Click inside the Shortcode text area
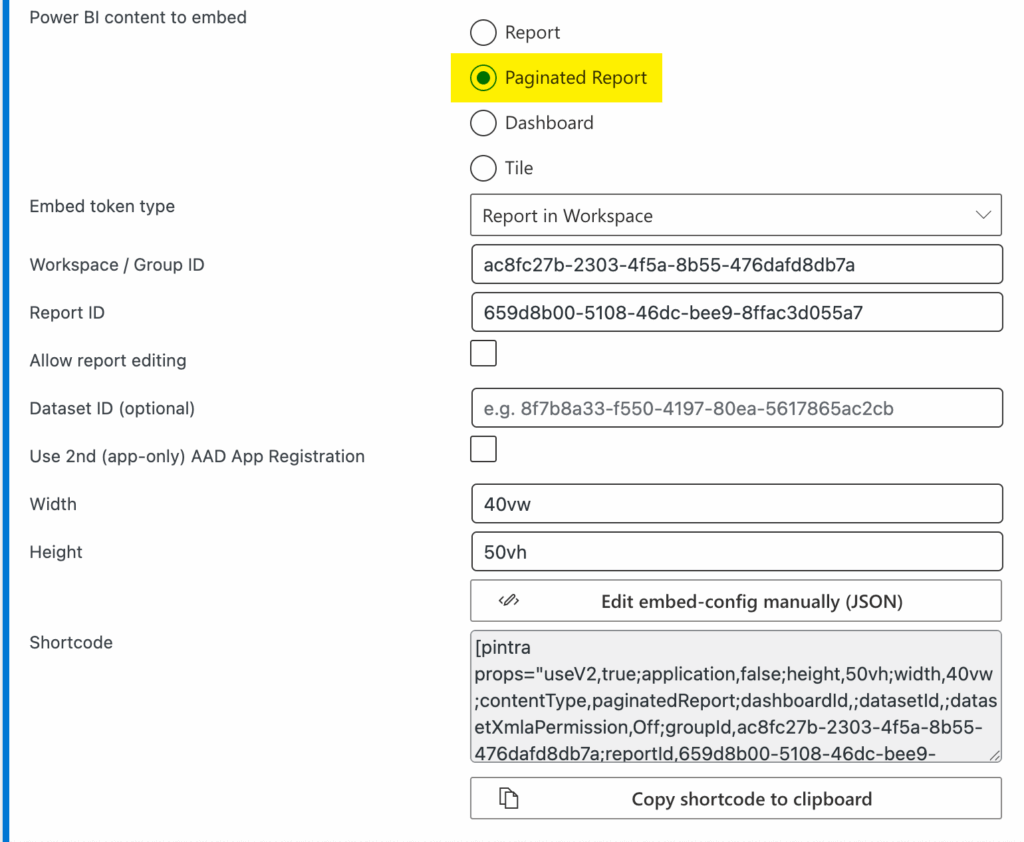This screenshot has width=1024, height=842. coord(735,696)
